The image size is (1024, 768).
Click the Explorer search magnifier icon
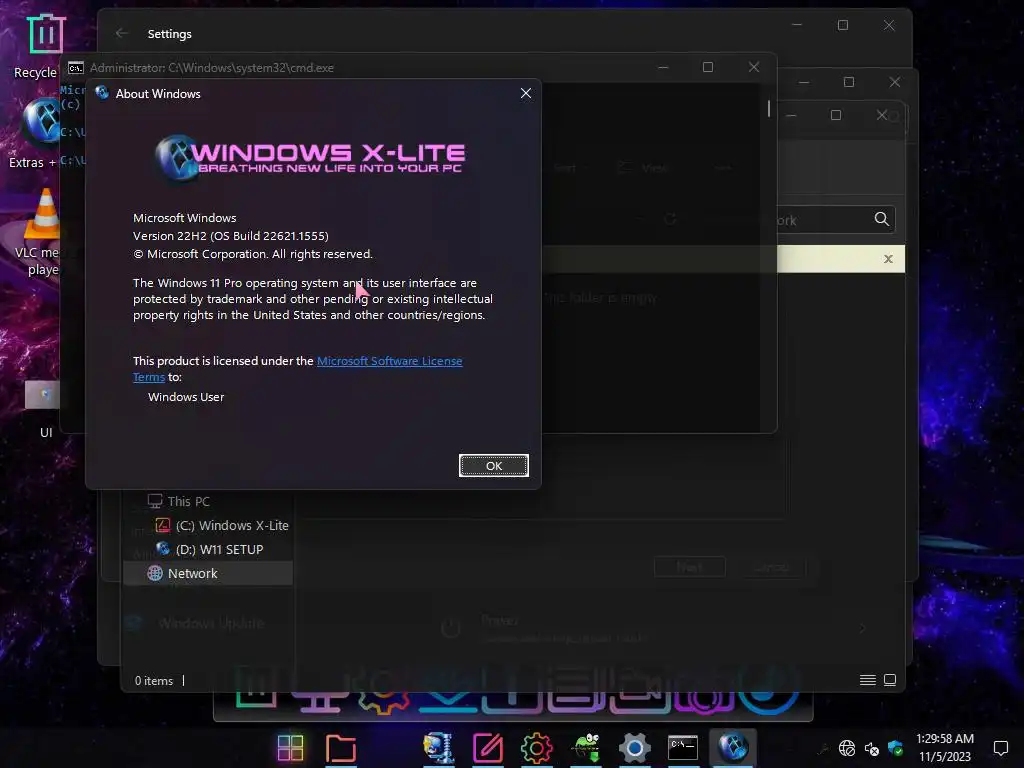(x=882, y=219)
